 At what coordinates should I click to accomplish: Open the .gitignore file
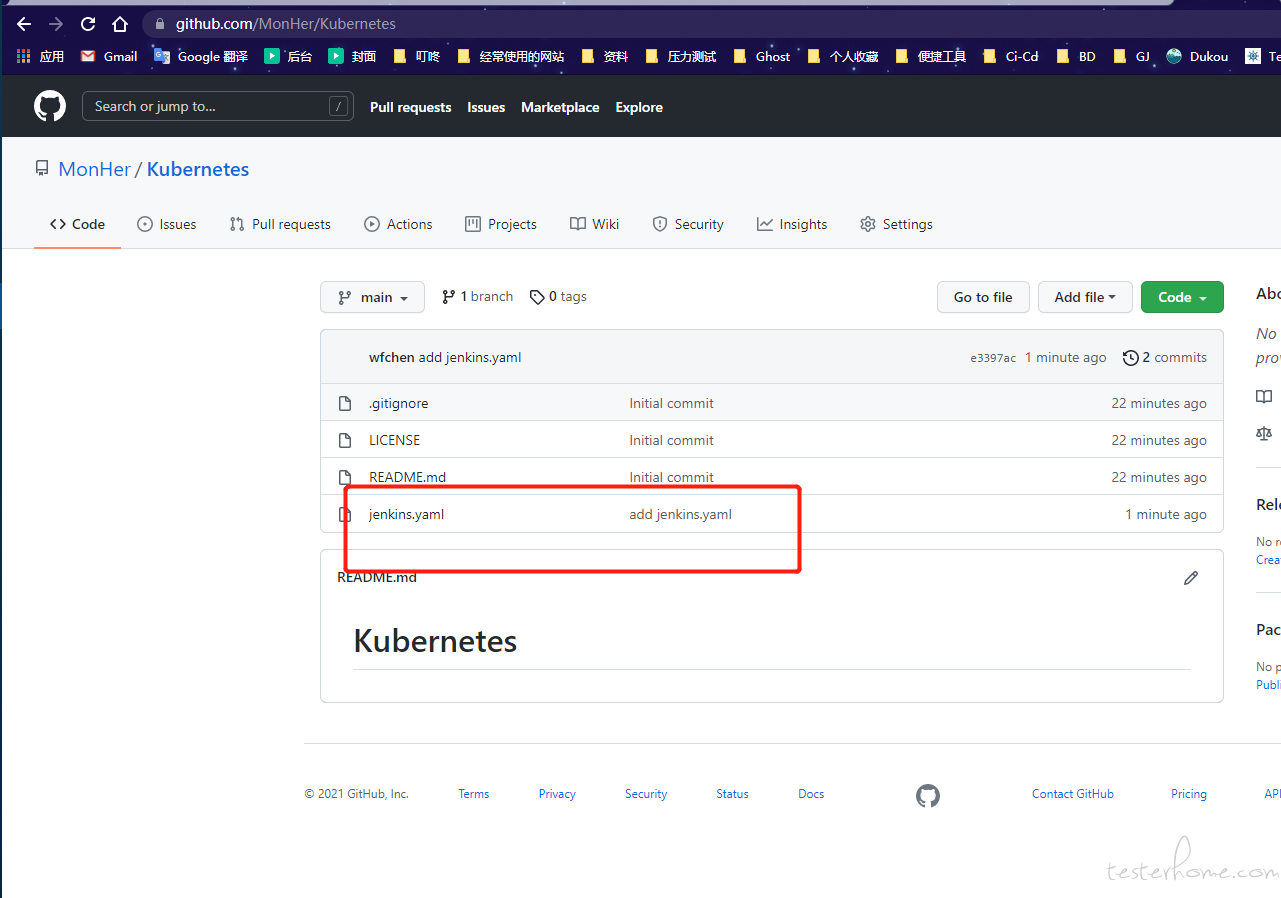398,403
